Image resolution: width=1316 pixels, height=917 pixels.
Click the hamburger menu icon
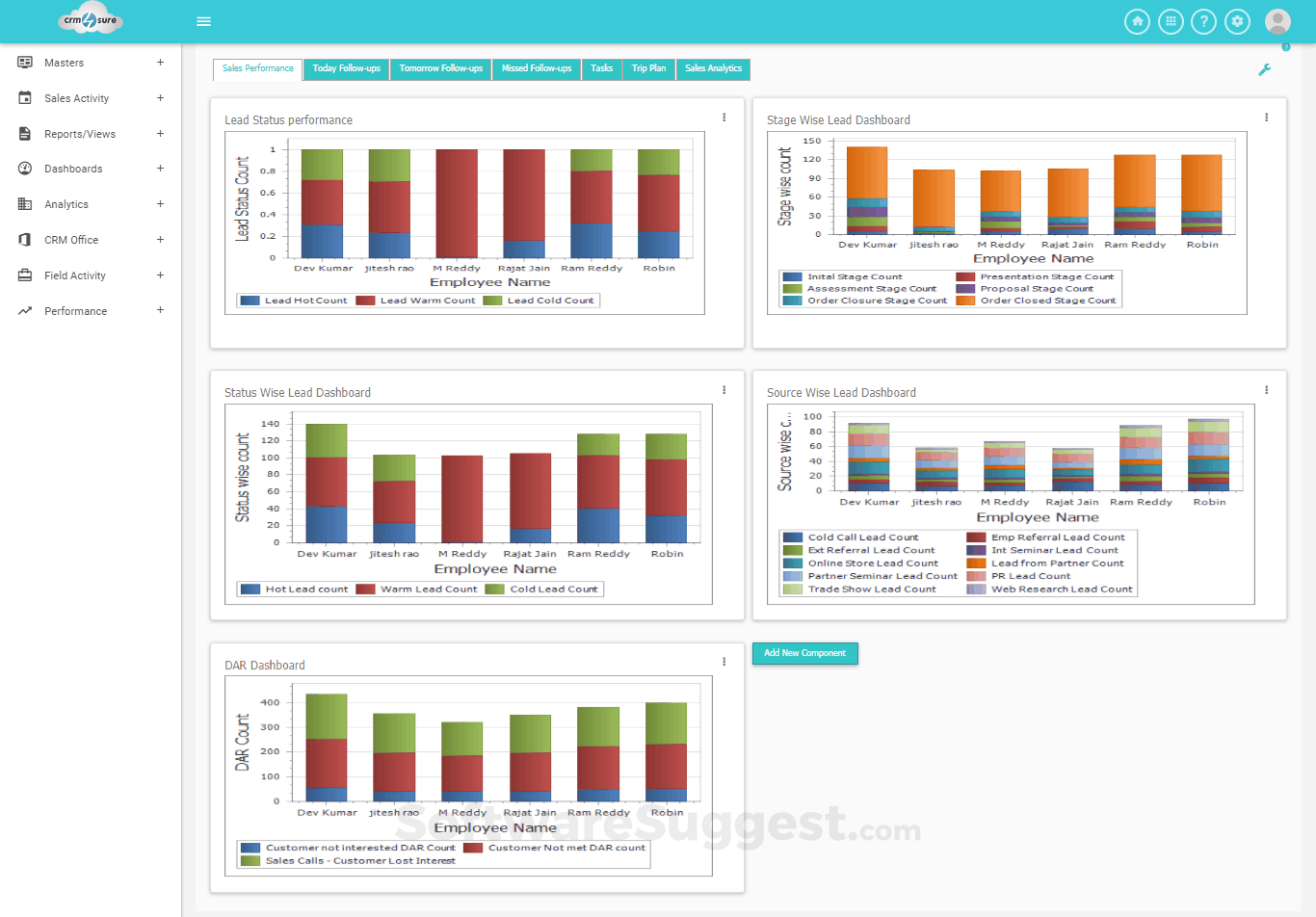click(203, 20)
